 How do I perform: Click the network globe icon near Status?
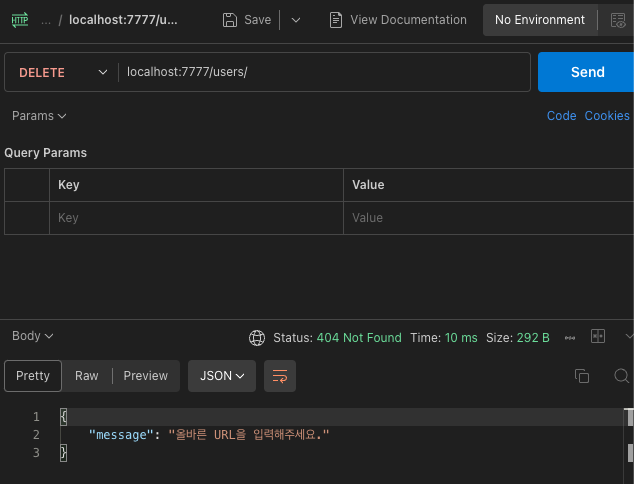pos(257,338)
